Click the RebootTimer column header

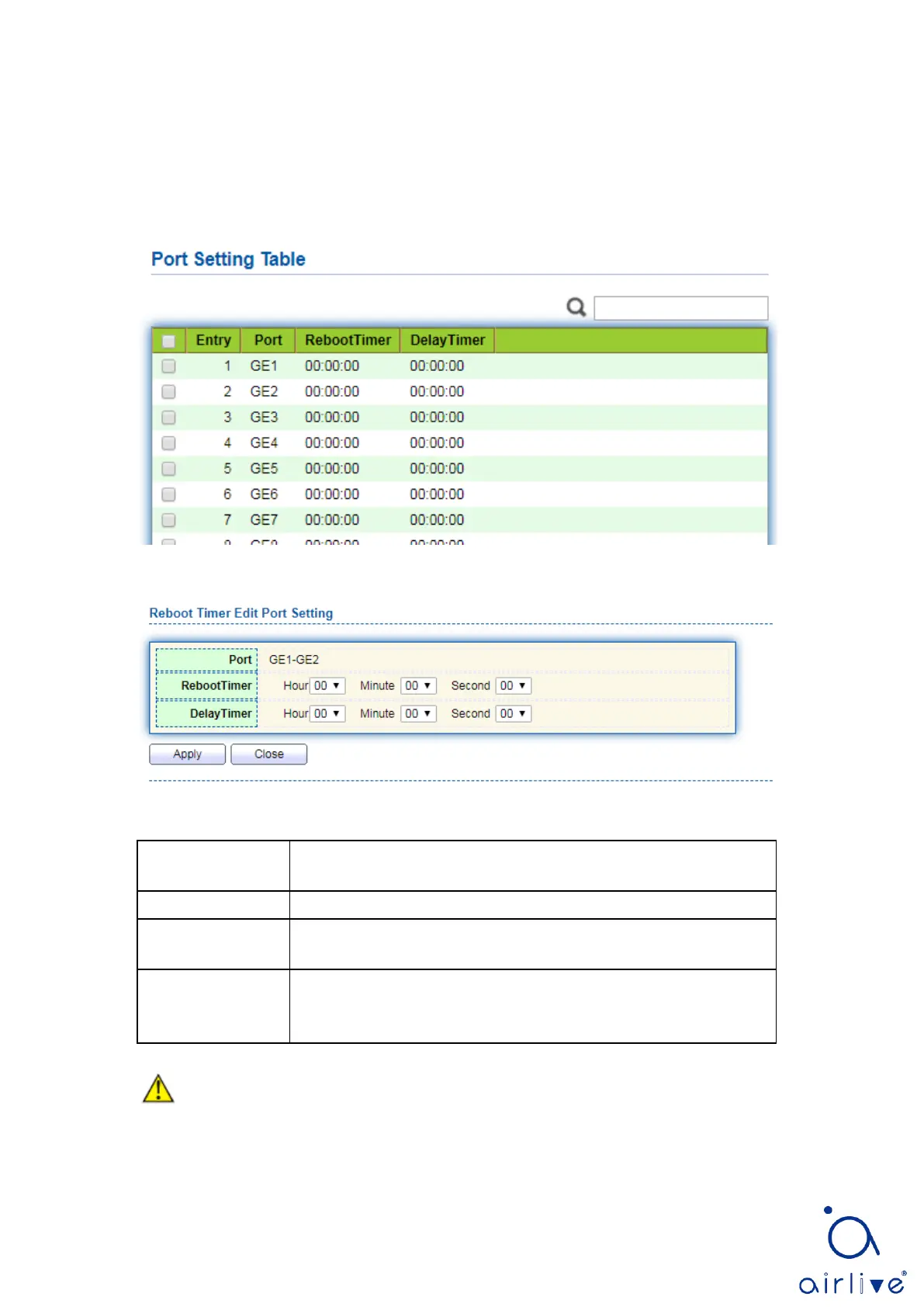(348, 341)
